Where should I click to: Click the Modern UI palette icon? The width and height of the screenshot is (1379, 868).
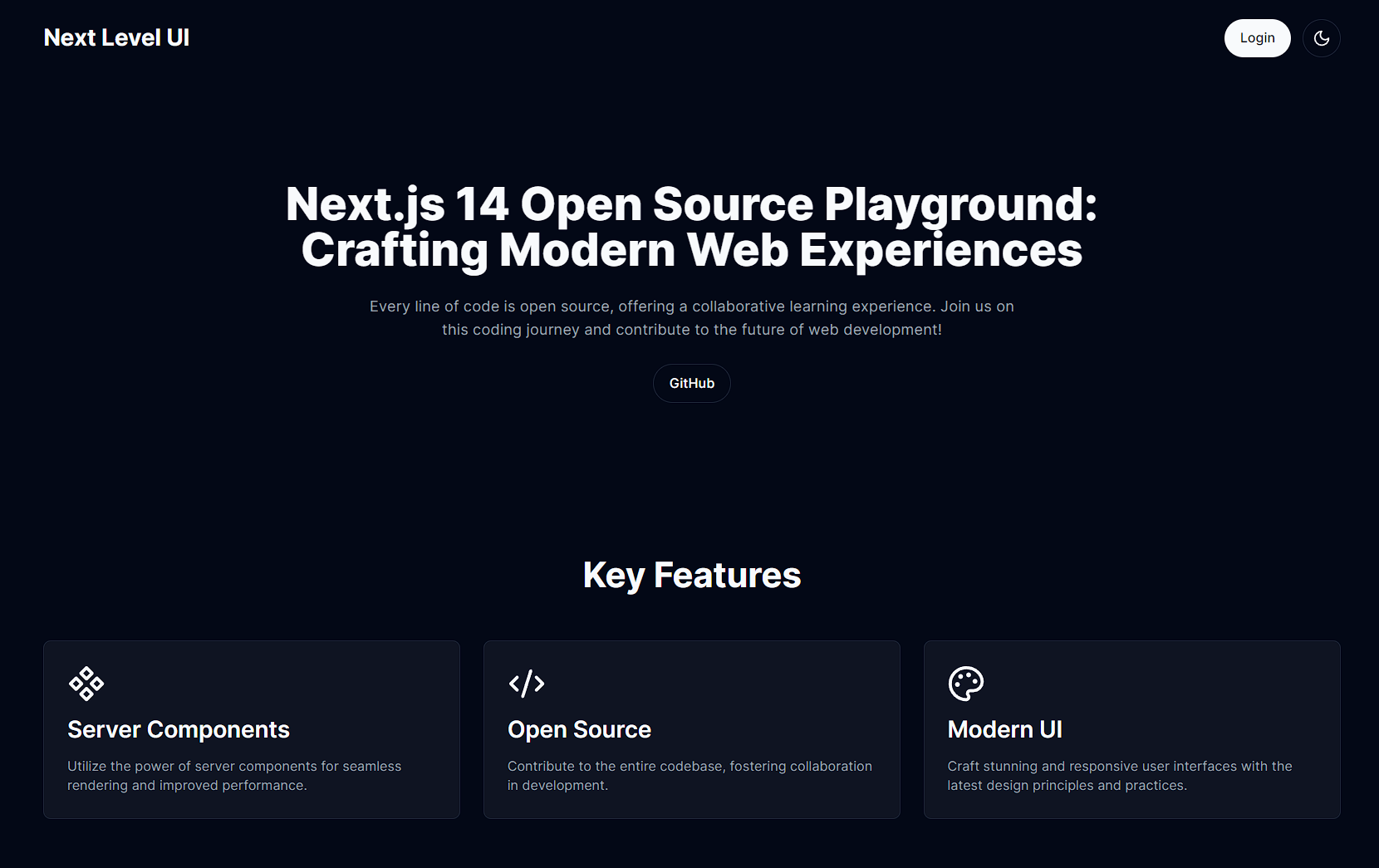[965, 684]
